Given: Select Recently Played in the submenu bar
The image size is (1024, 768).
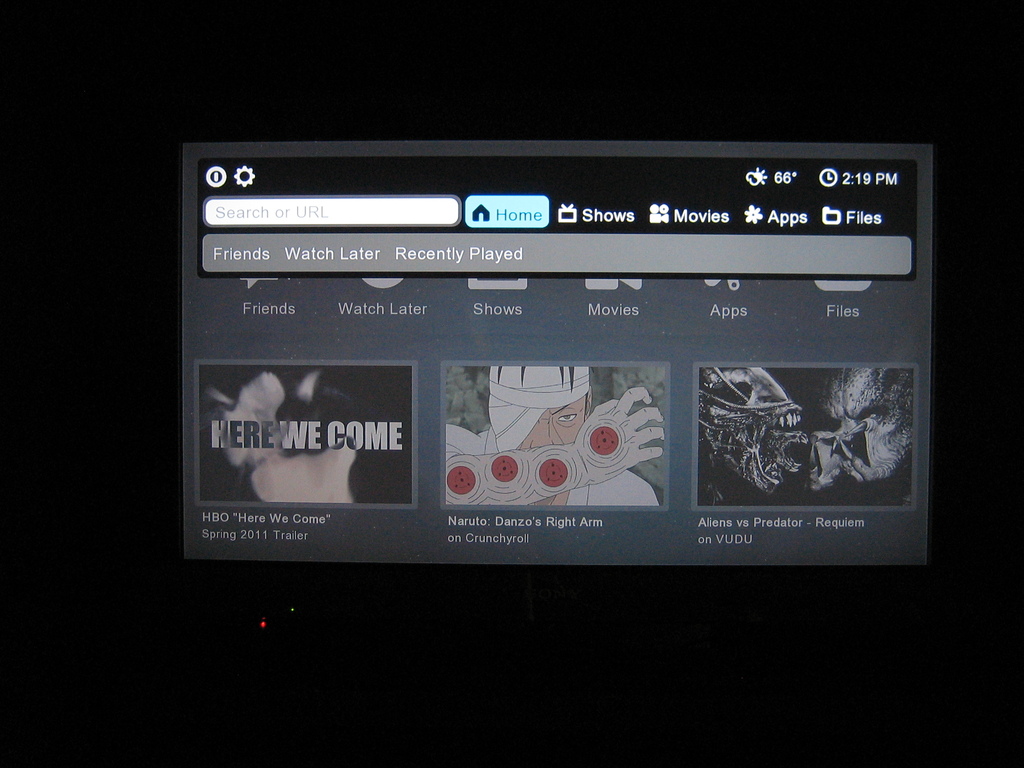Looking at the screenshot, I should [x=458, y=254].
